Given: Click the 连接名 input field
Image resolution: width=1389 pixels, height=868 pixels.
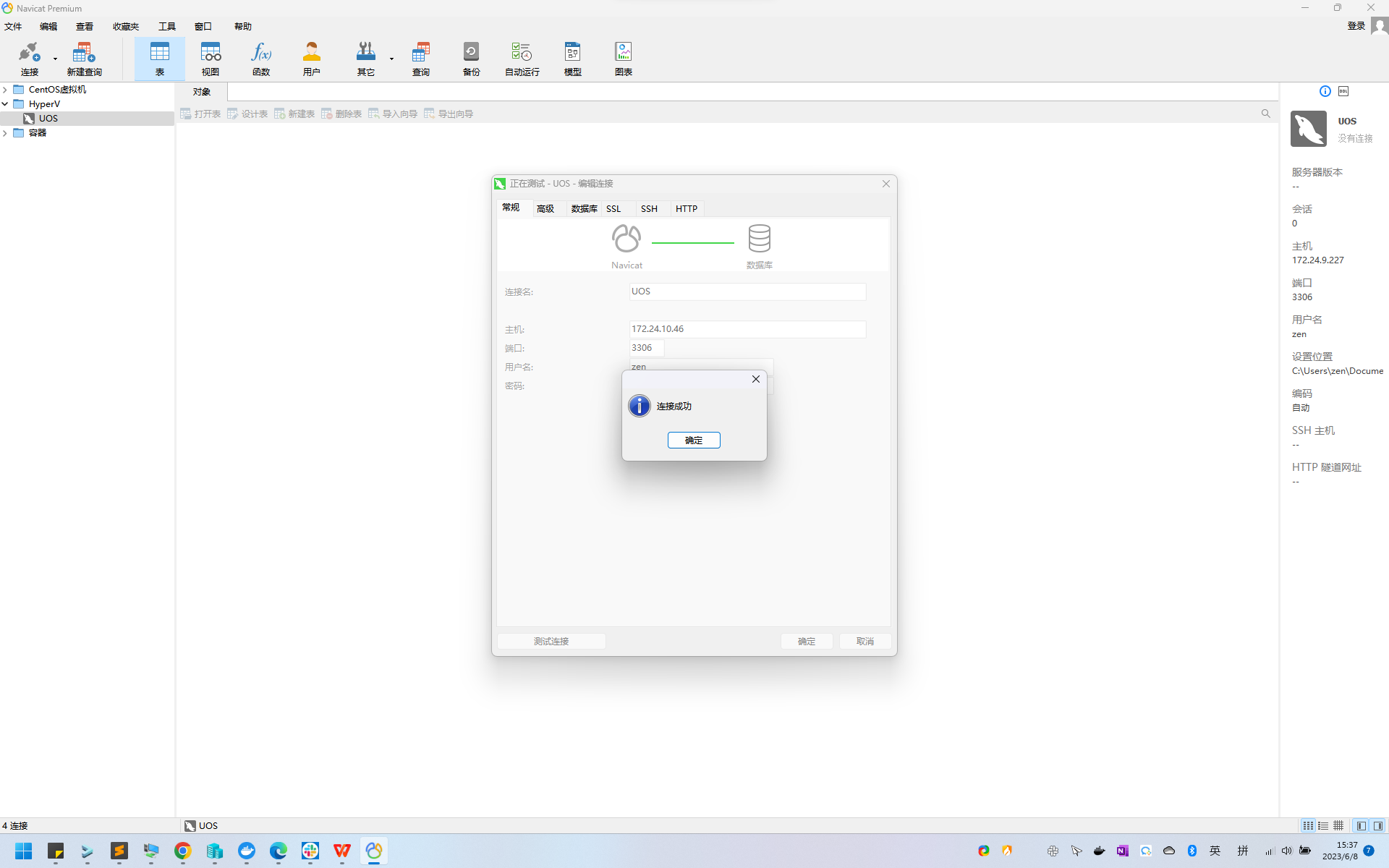Looking at the screenshot, I should (747, 292).
